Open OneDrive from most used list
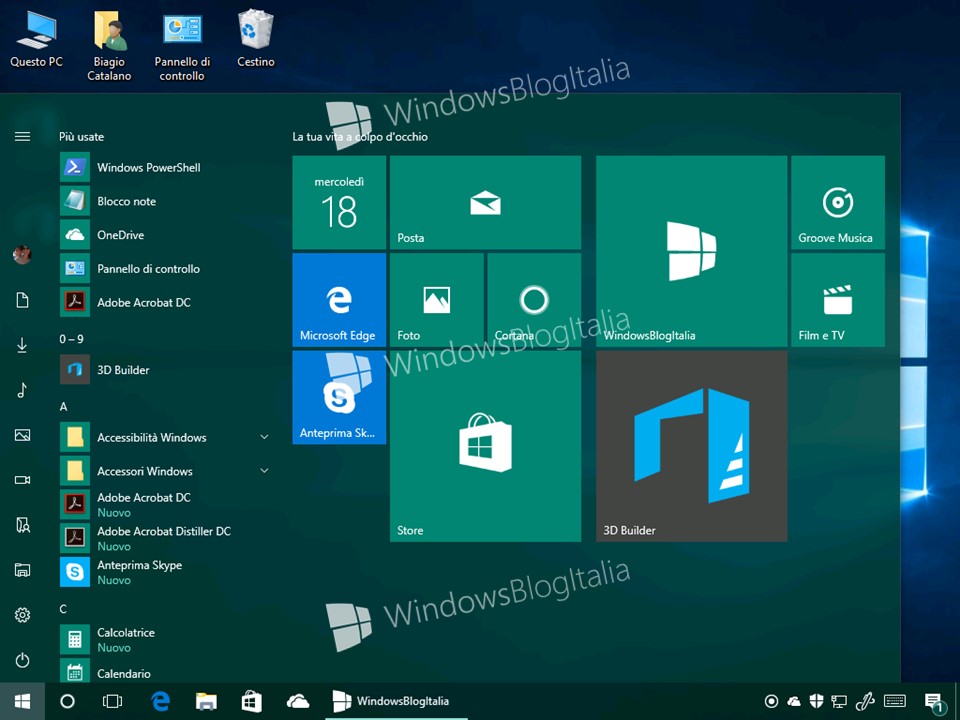Viewport: 960px width, 720px height. tap(165, 234)
